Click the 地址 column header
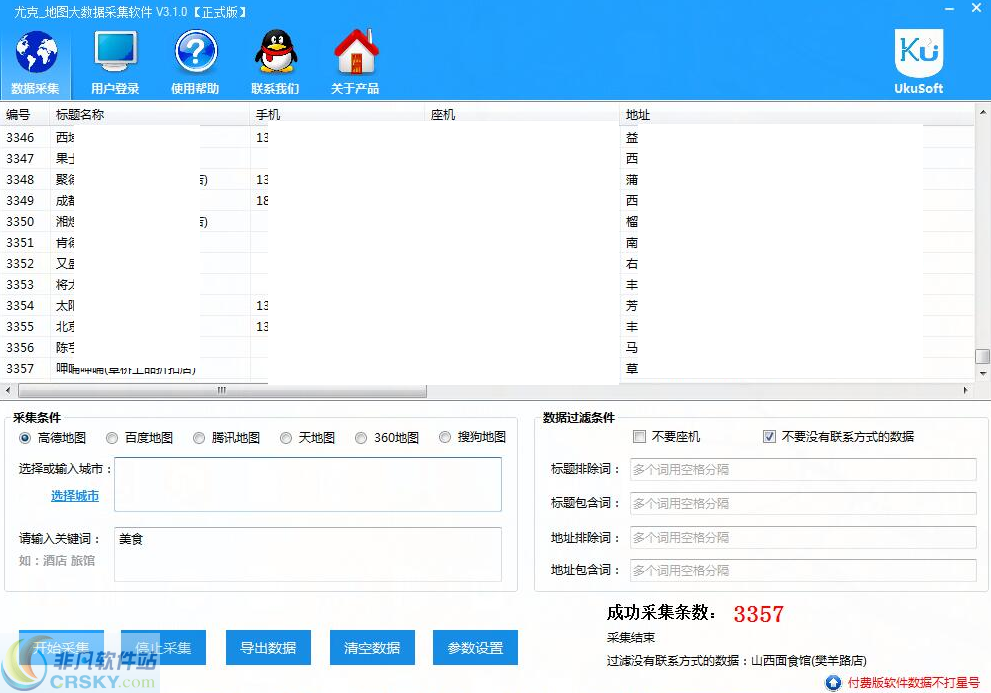The image size is (991, 693). [796, 114]
